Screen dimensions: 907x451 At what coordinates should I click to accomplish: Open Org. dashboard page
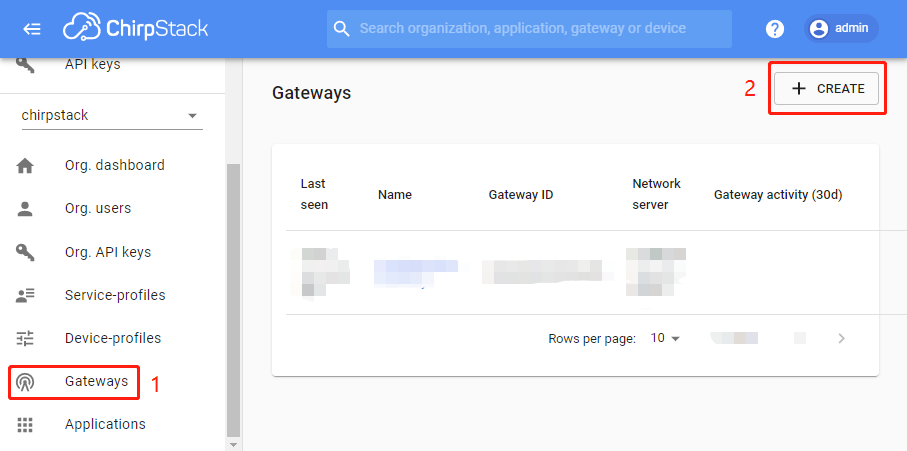point(115,165)
